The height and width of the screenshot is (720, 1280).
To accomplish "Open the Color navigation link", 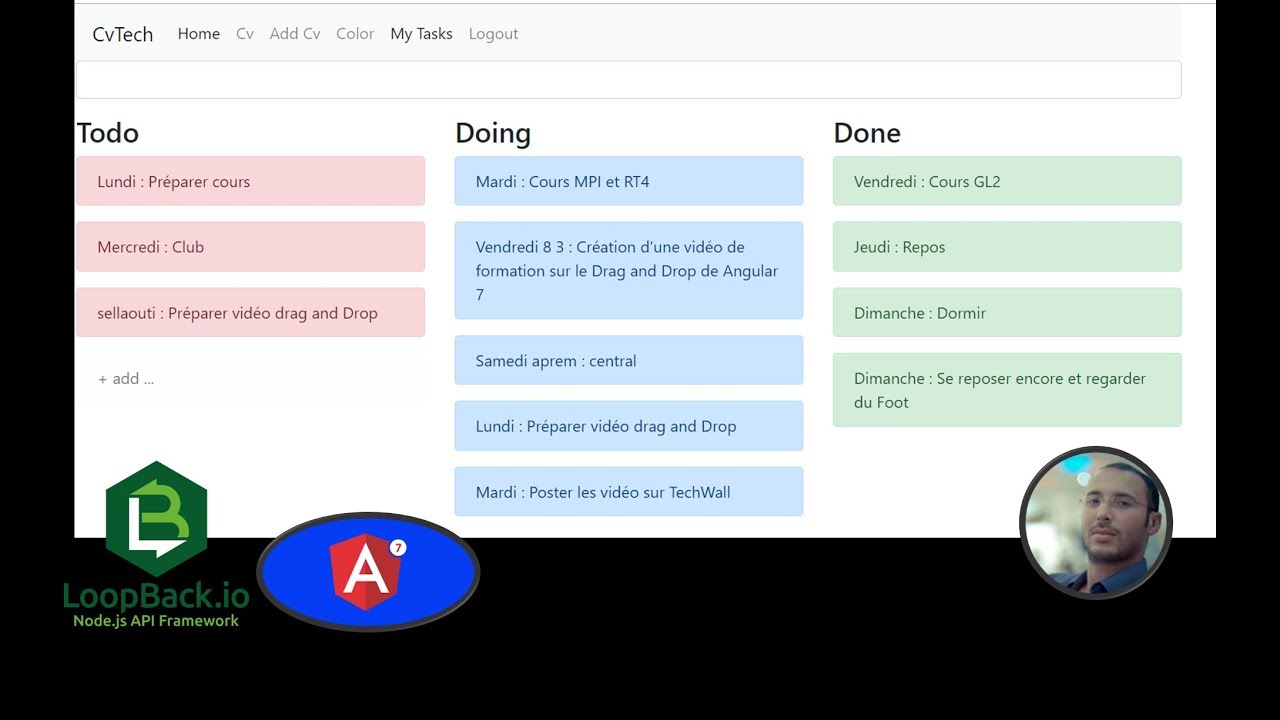I will pyautogui.click(x=355, y=34).
